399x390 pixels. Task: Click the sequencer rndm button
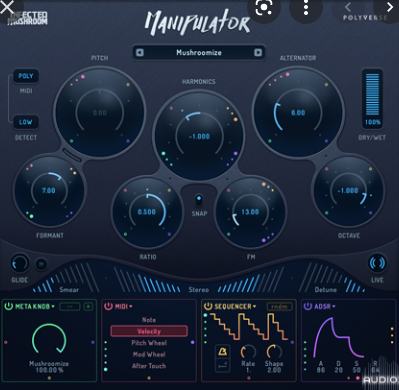[279, 306]
